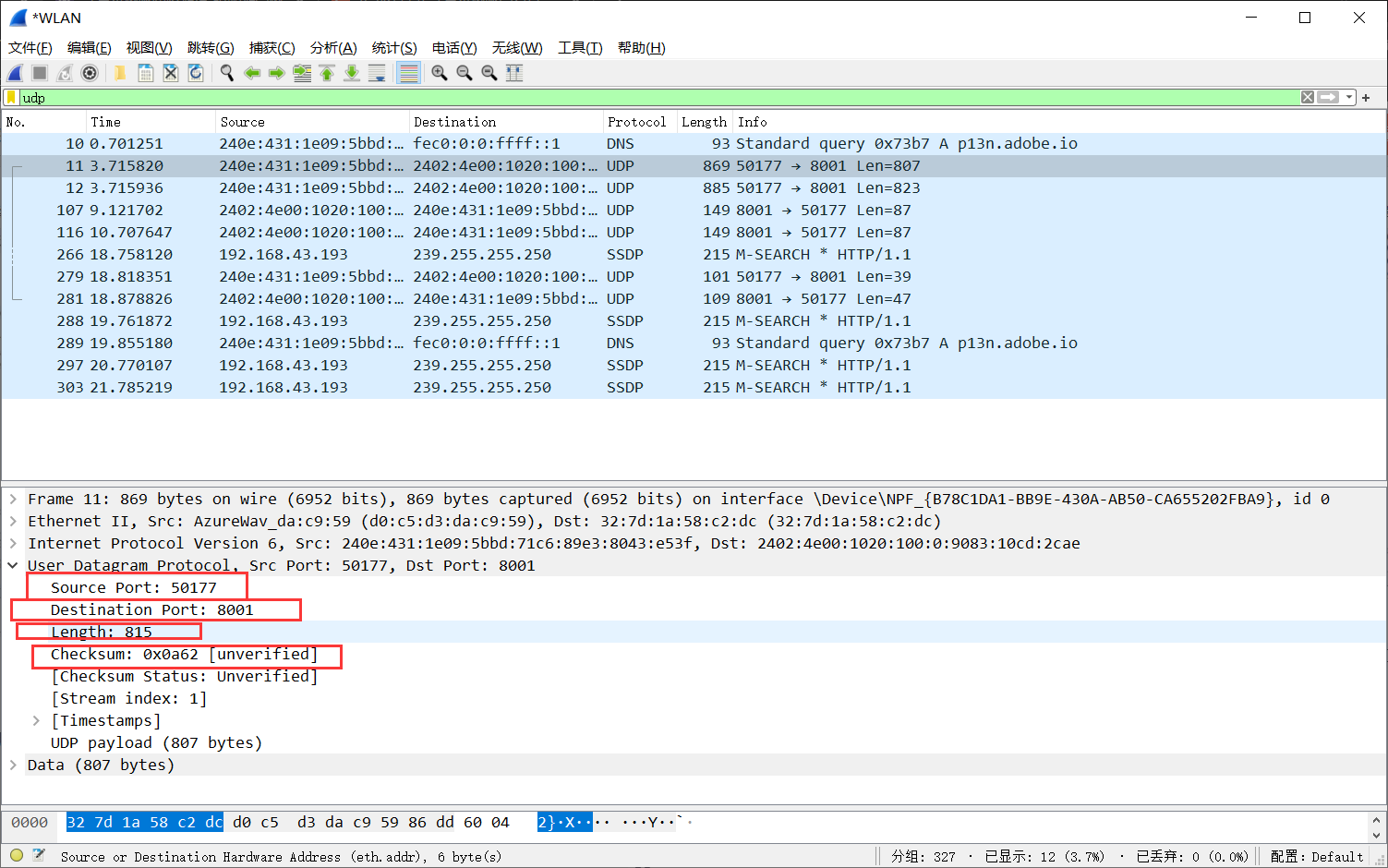Select the Destination Port: 8001 field
The width and height of the screenshot is (1388, 868).
(x=152, y=609)
